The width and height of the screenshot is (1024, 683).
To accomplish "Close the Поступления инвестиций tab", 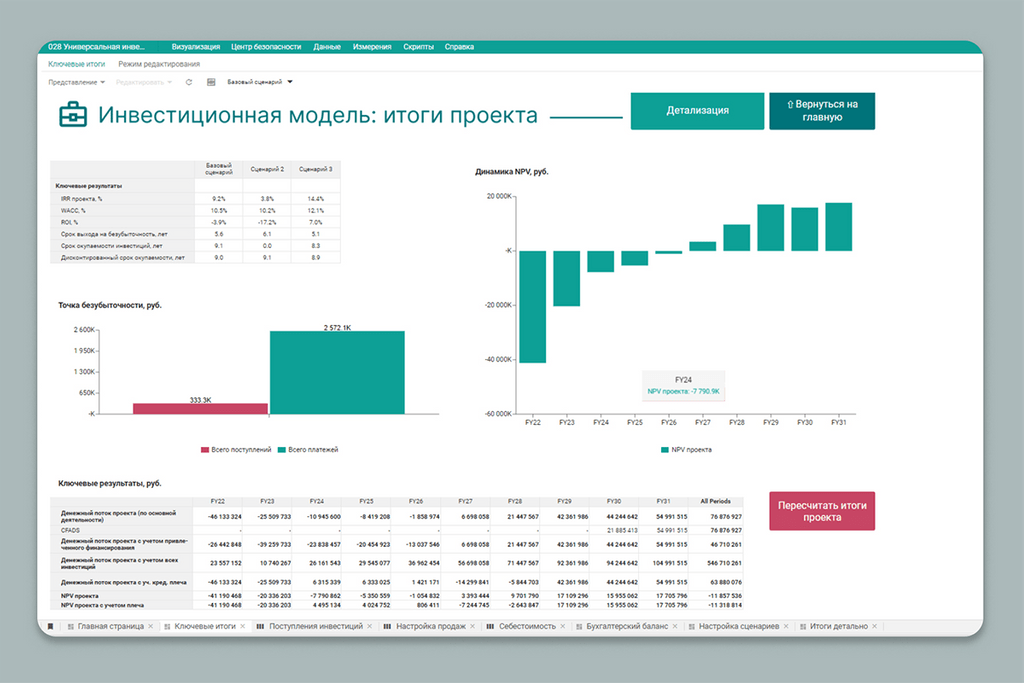I will pos(370,626).
